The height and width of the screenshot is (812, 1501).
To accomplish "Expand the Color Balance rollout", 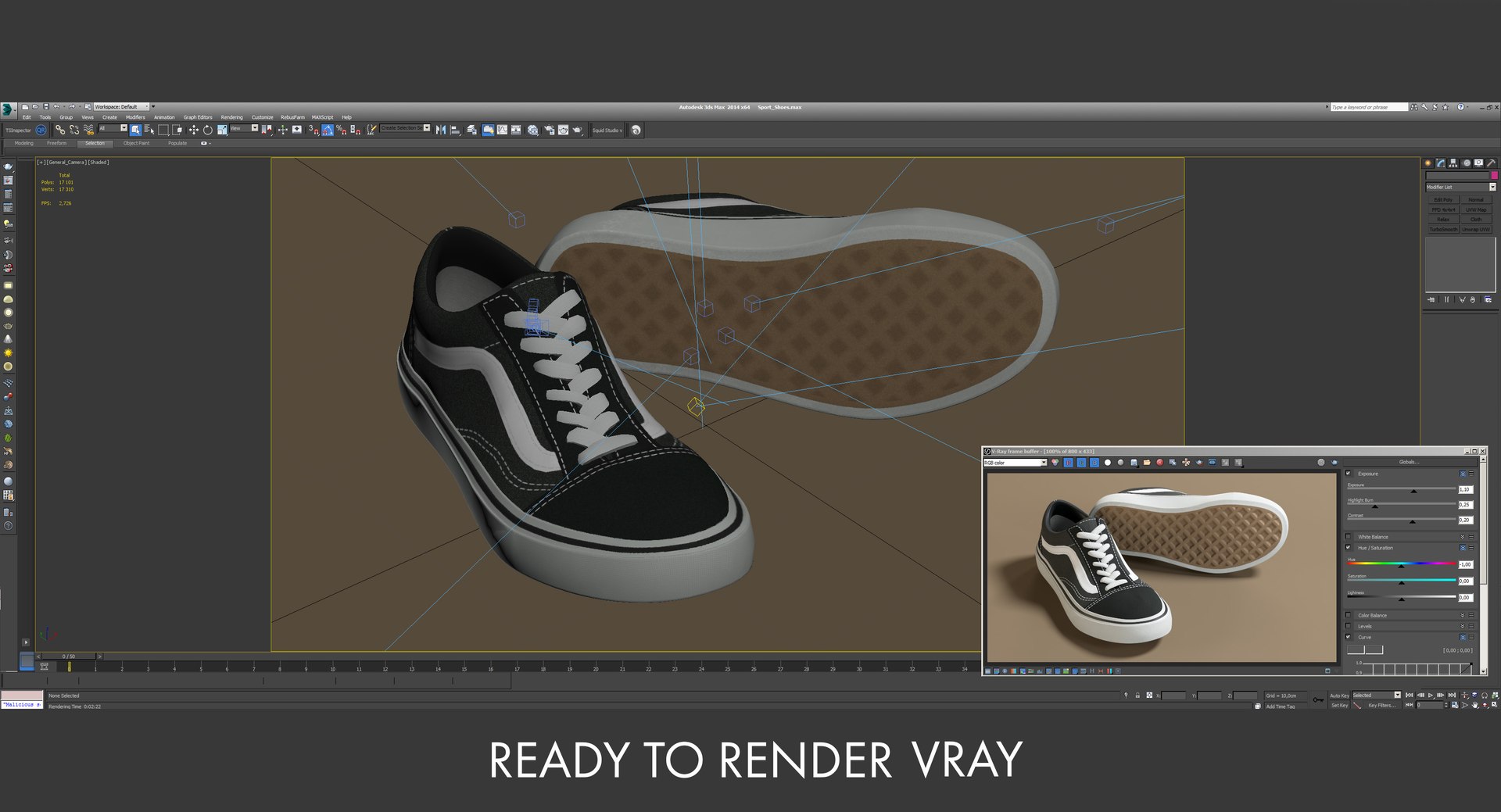I will coord(1463,615).
